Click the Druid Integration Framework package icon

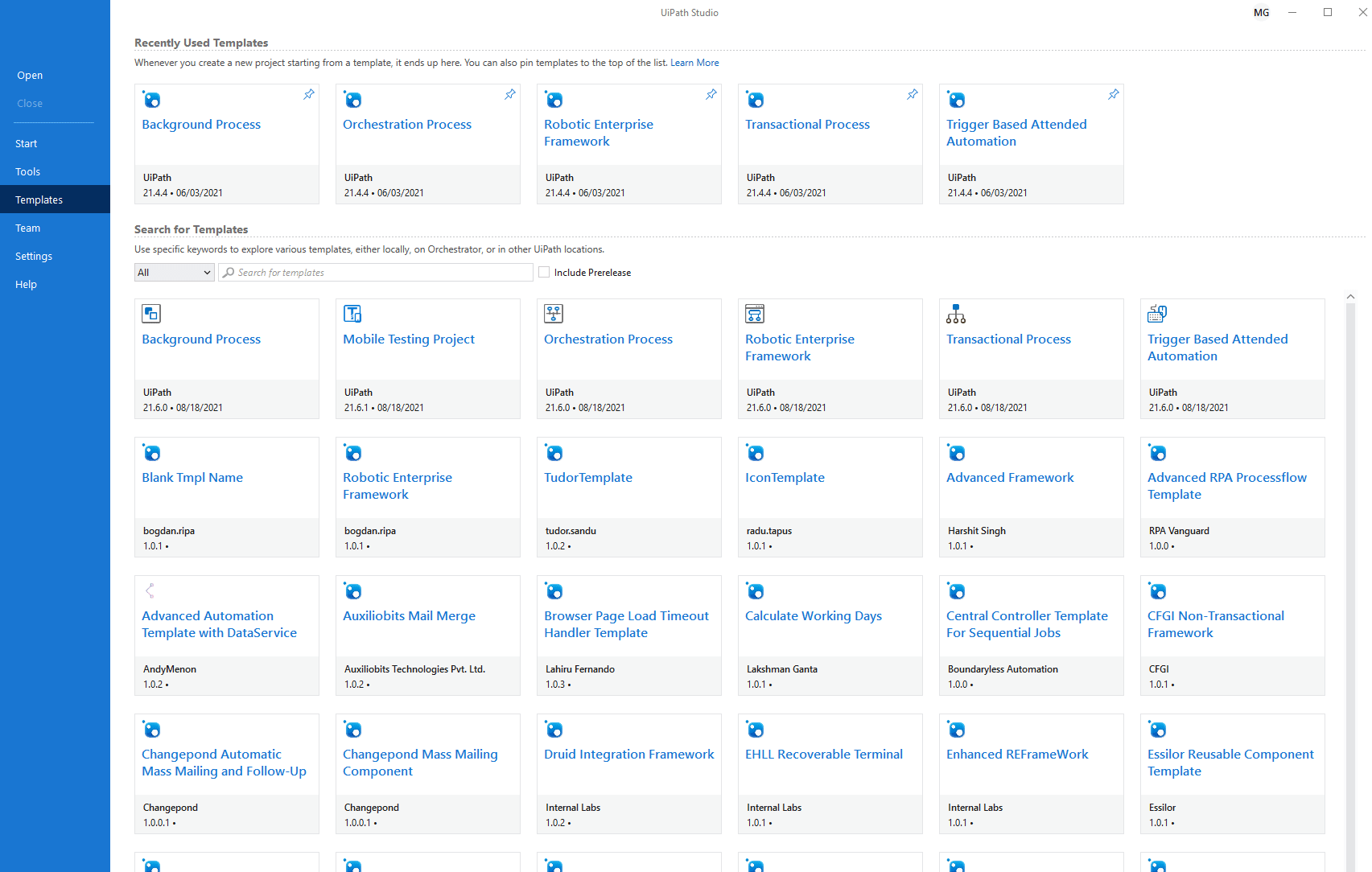pyautogui.click(x=554, y=730)
